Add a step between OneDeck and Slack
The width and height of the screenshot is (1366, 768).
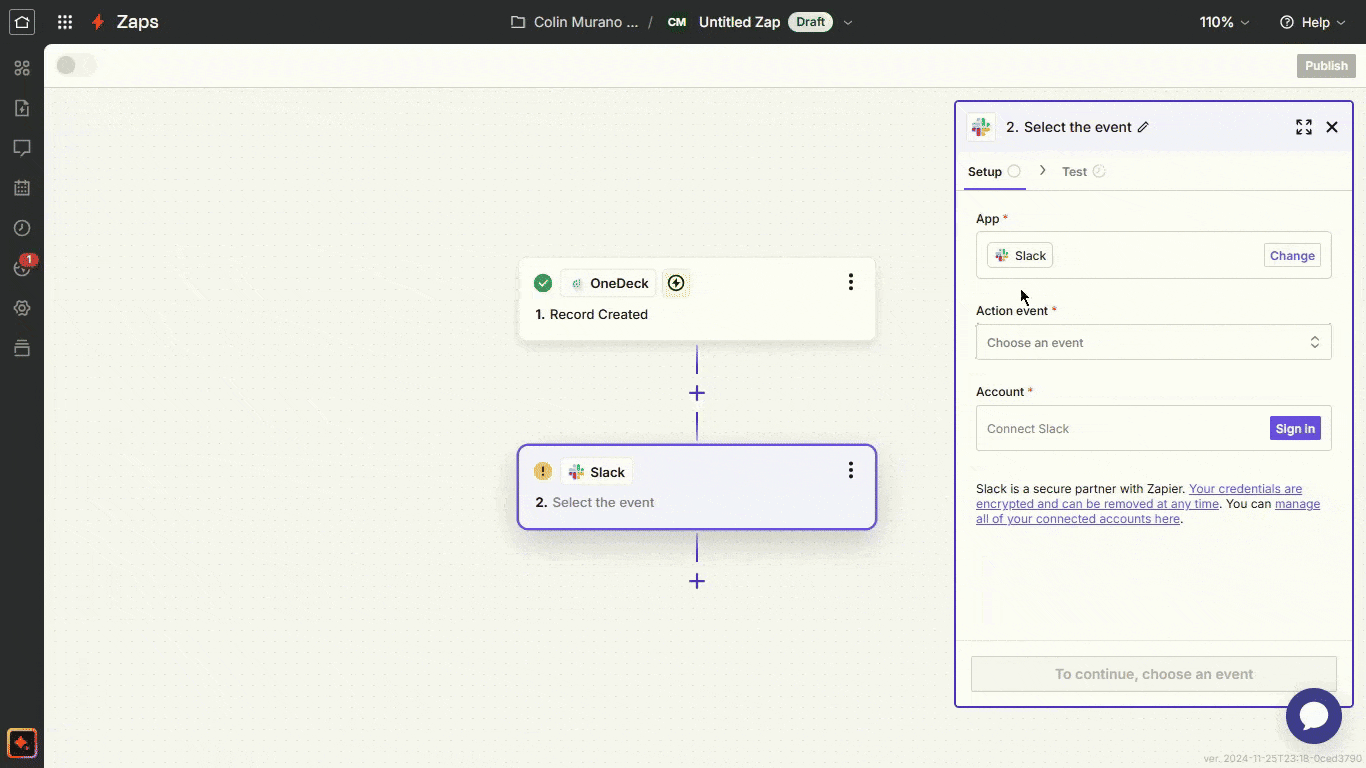(x=697, y=393)
